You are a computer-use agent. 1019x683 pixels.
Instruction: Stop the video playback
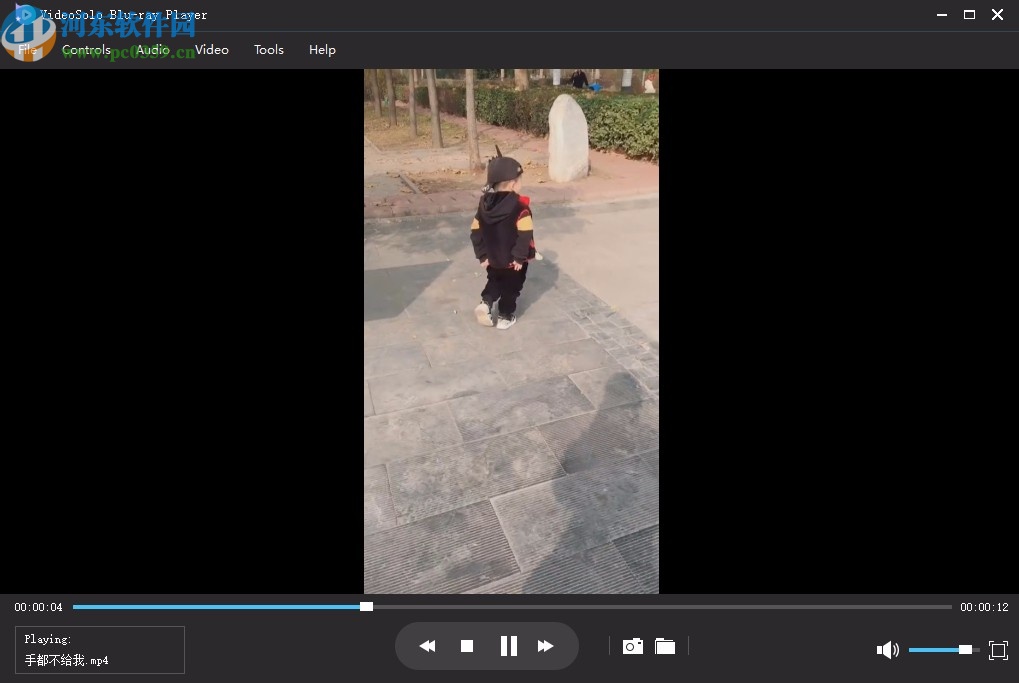[467, 646]
